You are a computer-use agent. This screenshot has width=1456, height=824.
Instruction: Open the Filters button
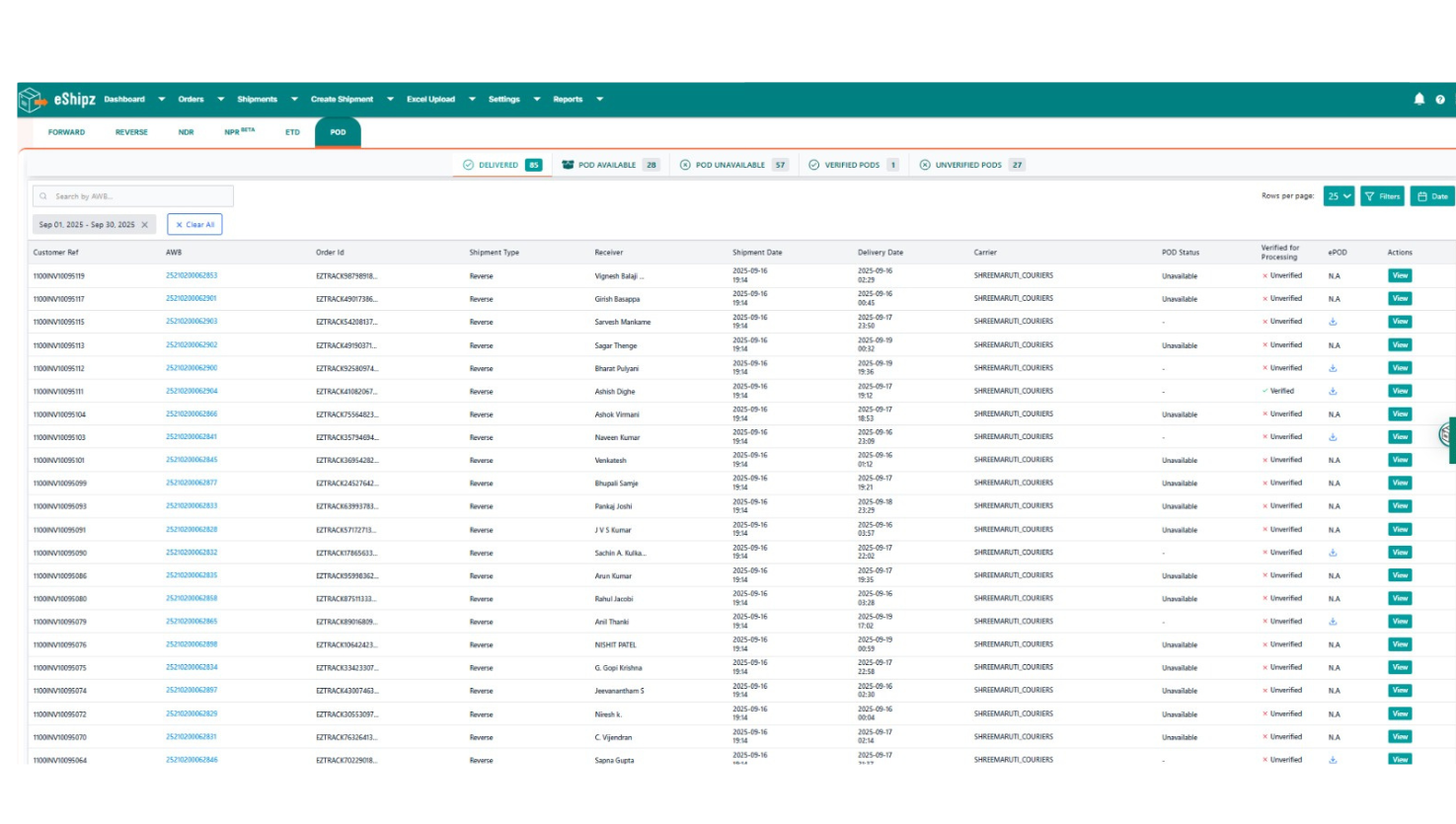click(x=1382, y=196)
